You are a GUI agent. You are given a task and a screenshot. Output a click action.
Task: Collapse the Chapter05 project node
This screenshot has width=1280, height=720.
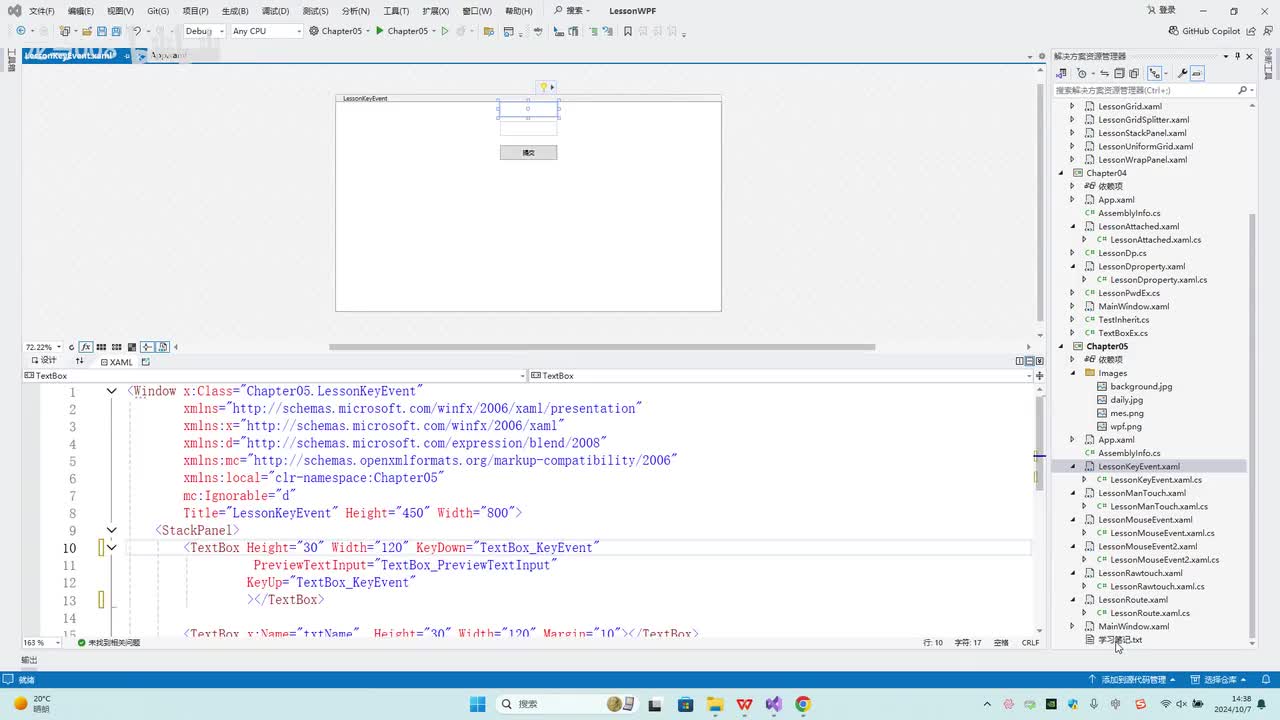pos(1062,346)
